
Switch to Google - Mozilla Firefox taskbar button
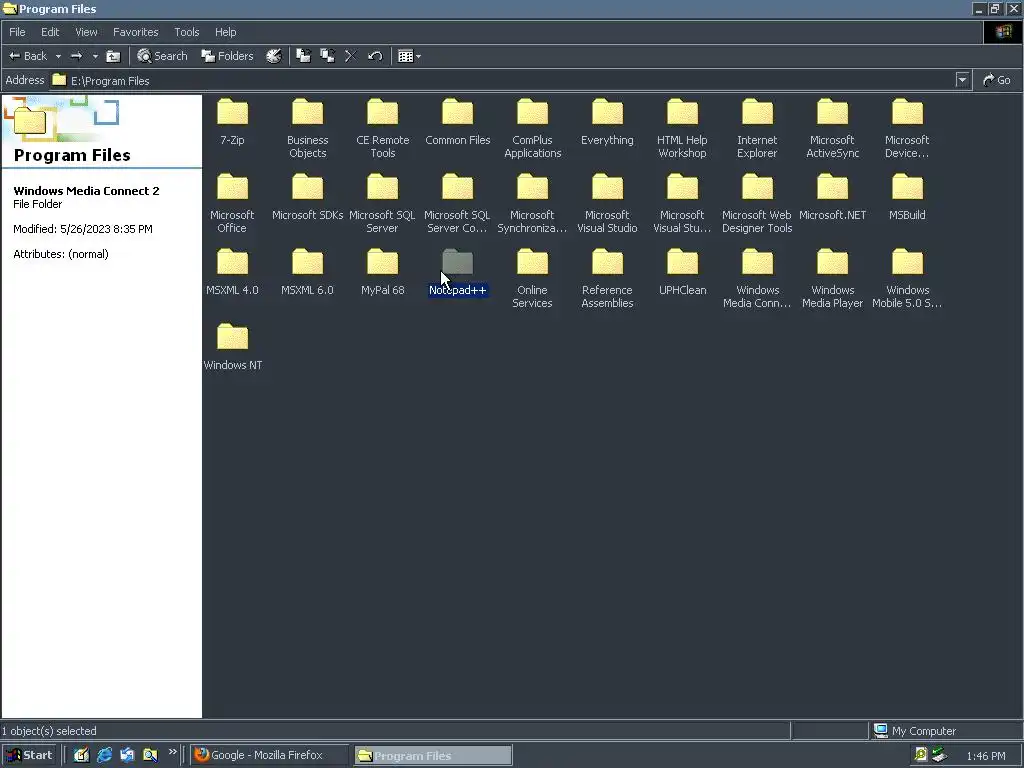[270, 756]
